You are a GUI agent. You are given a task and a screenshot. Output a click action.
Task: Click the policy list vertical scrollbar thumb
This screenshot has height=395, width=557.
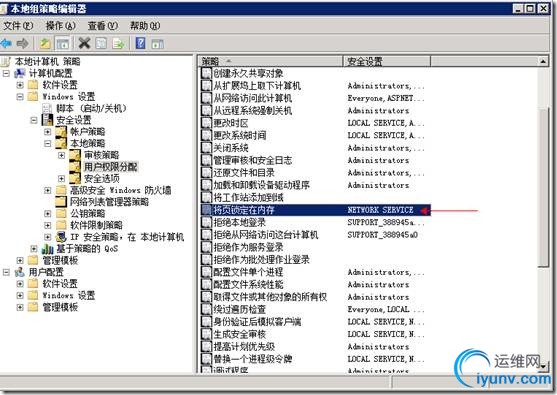543,188
